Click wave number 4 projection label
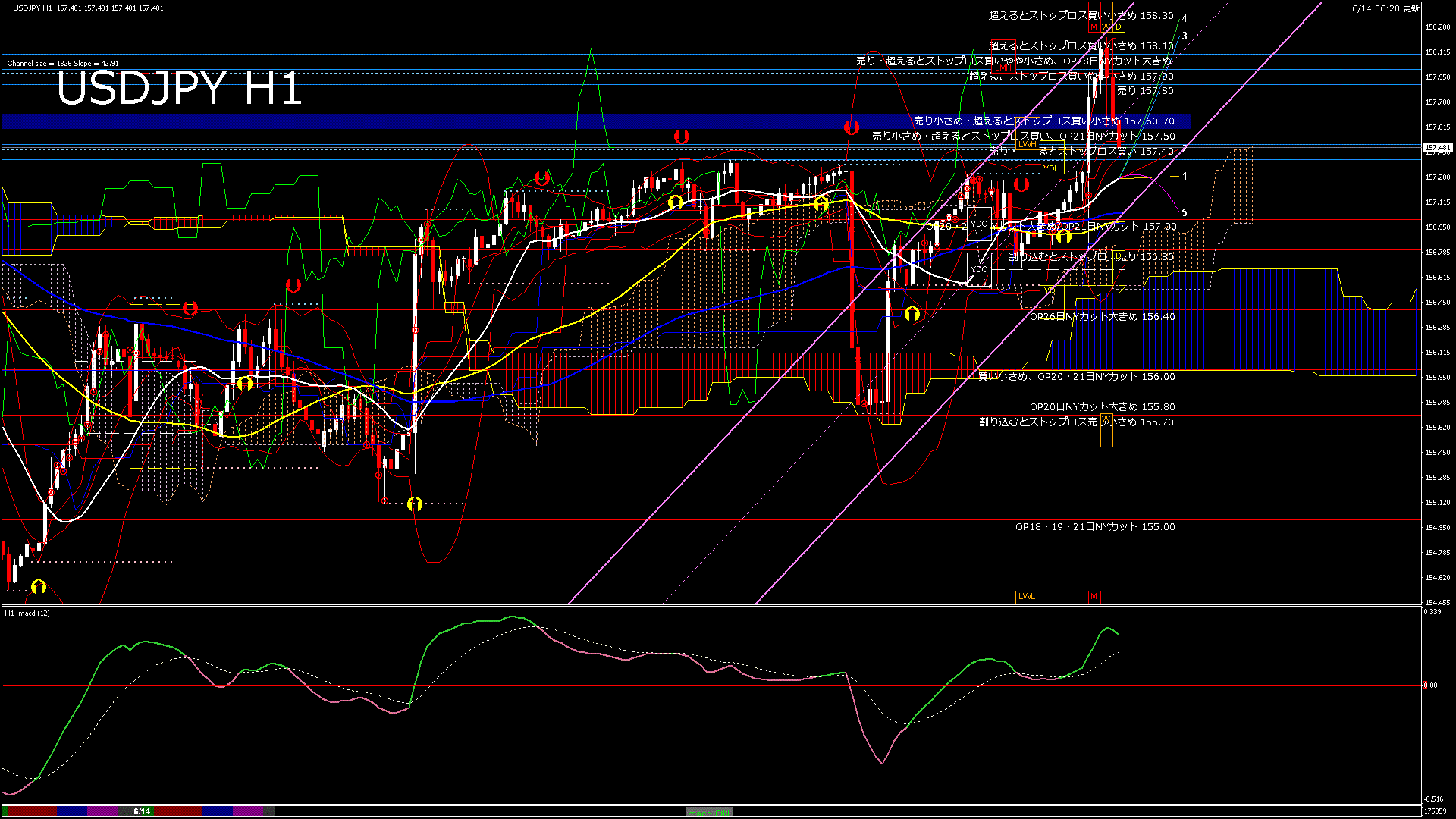The height and width of the screenshot is (819, 1456). point(1185,19)
